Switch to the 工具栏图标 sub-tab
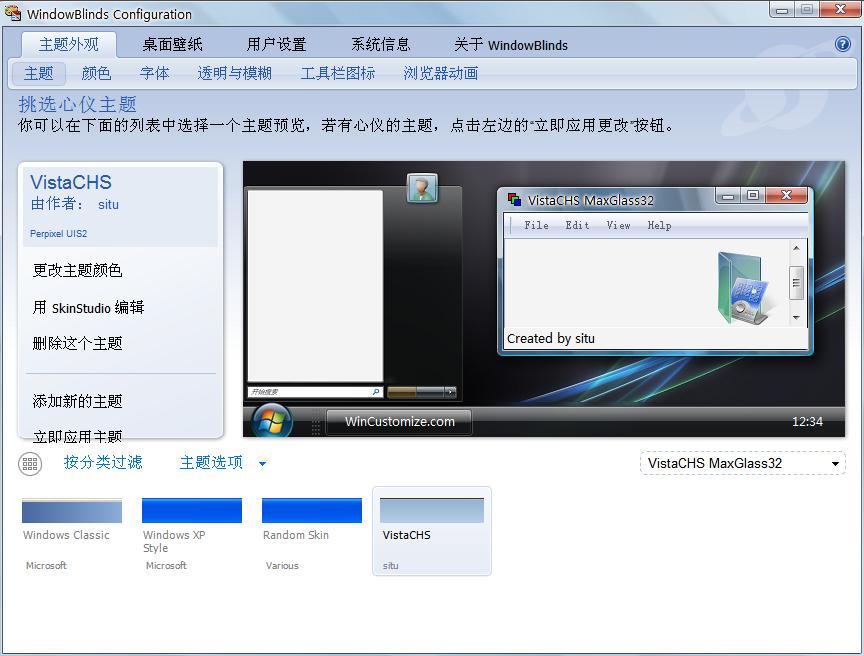Screen dimensions: 864x656 click(338, 73)
